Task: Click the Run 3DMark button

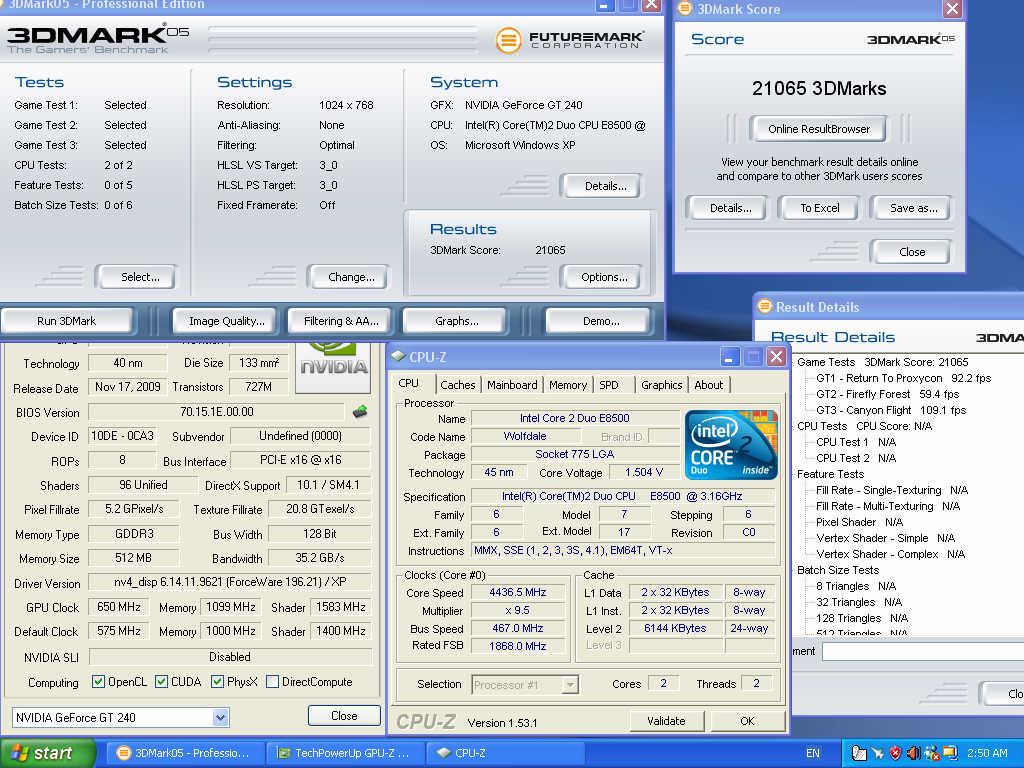Action: (x=67, y=321)
